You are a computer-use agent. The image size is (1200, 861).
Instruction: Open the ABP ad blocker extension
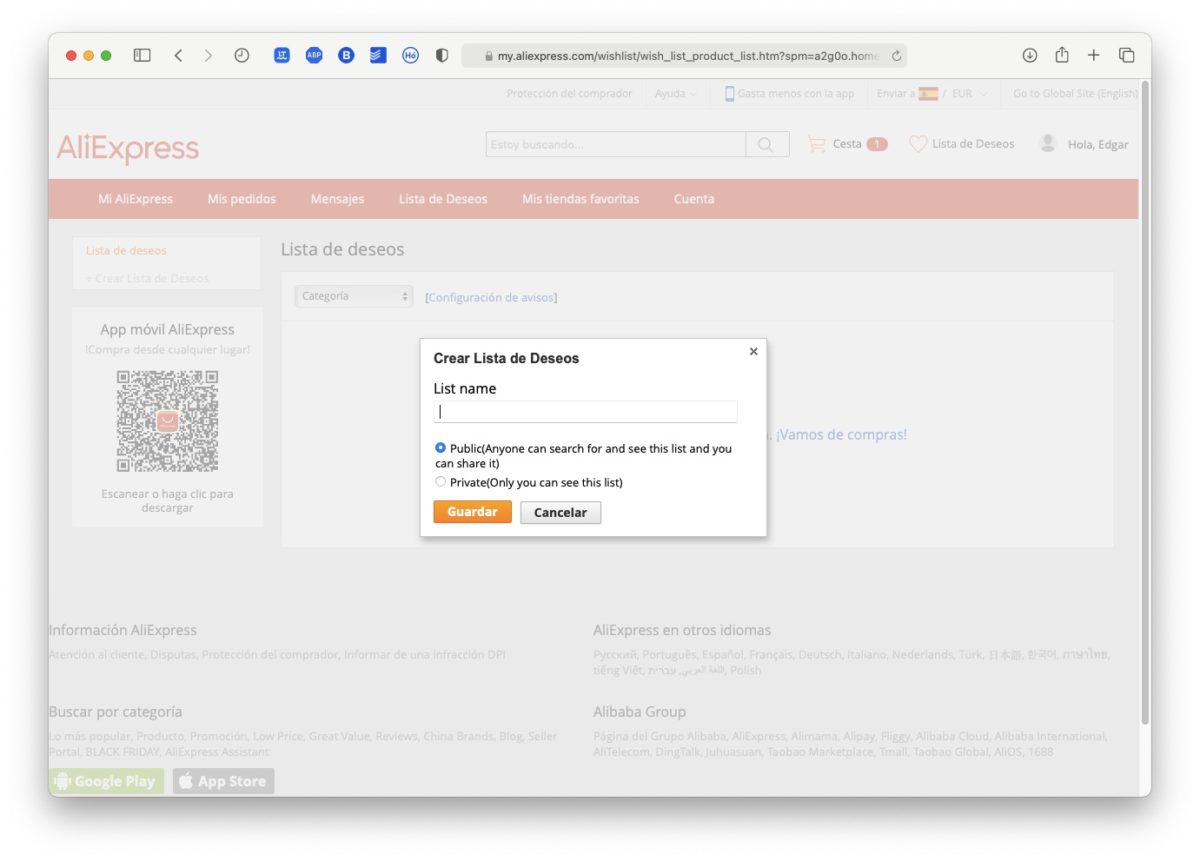[314, 56]
